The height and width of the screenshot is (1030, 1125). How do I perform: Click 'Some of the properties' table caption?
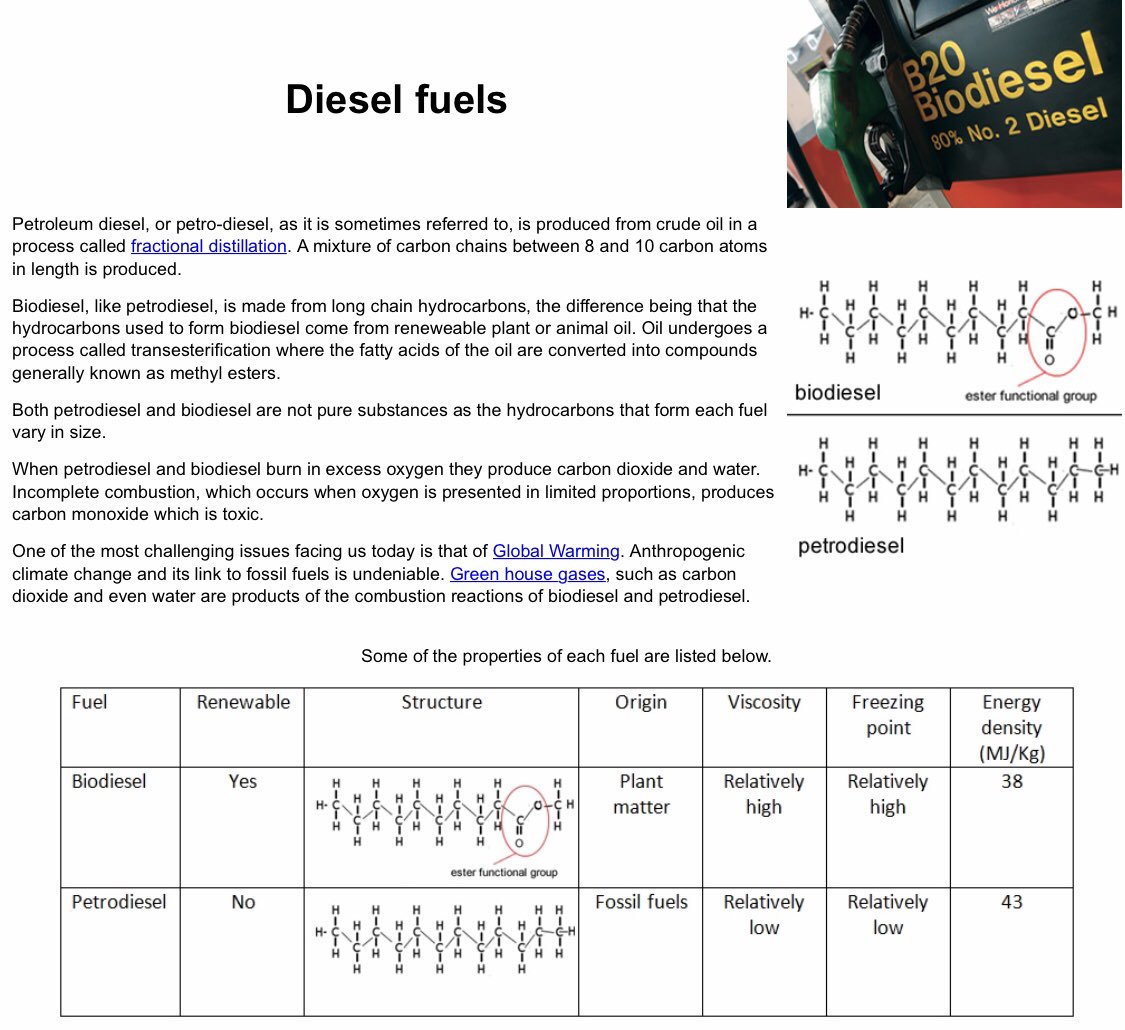pos(566,656)
